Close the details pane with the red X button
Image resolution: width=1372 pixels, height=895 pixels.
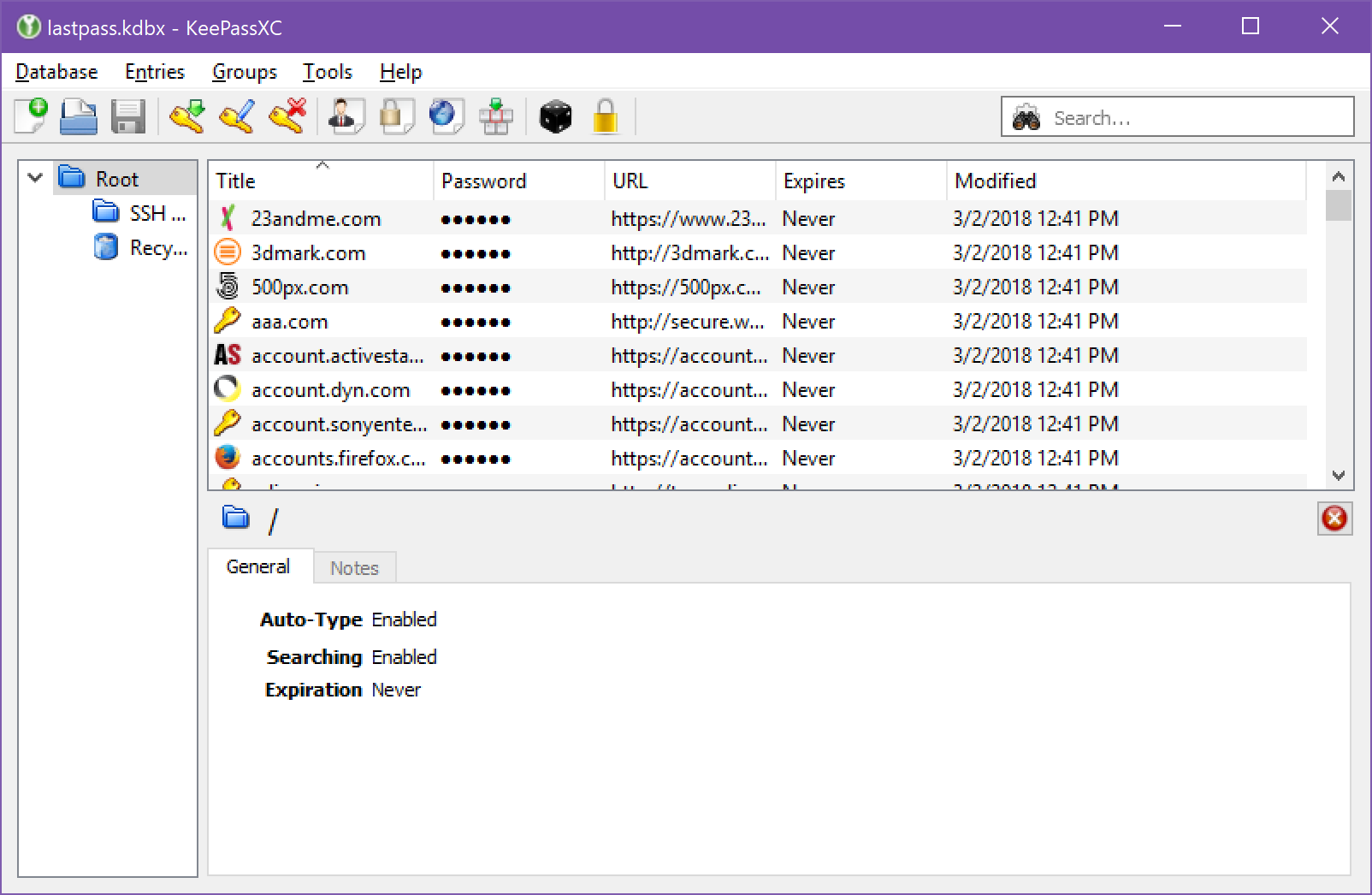click(x=1334, y=519)
